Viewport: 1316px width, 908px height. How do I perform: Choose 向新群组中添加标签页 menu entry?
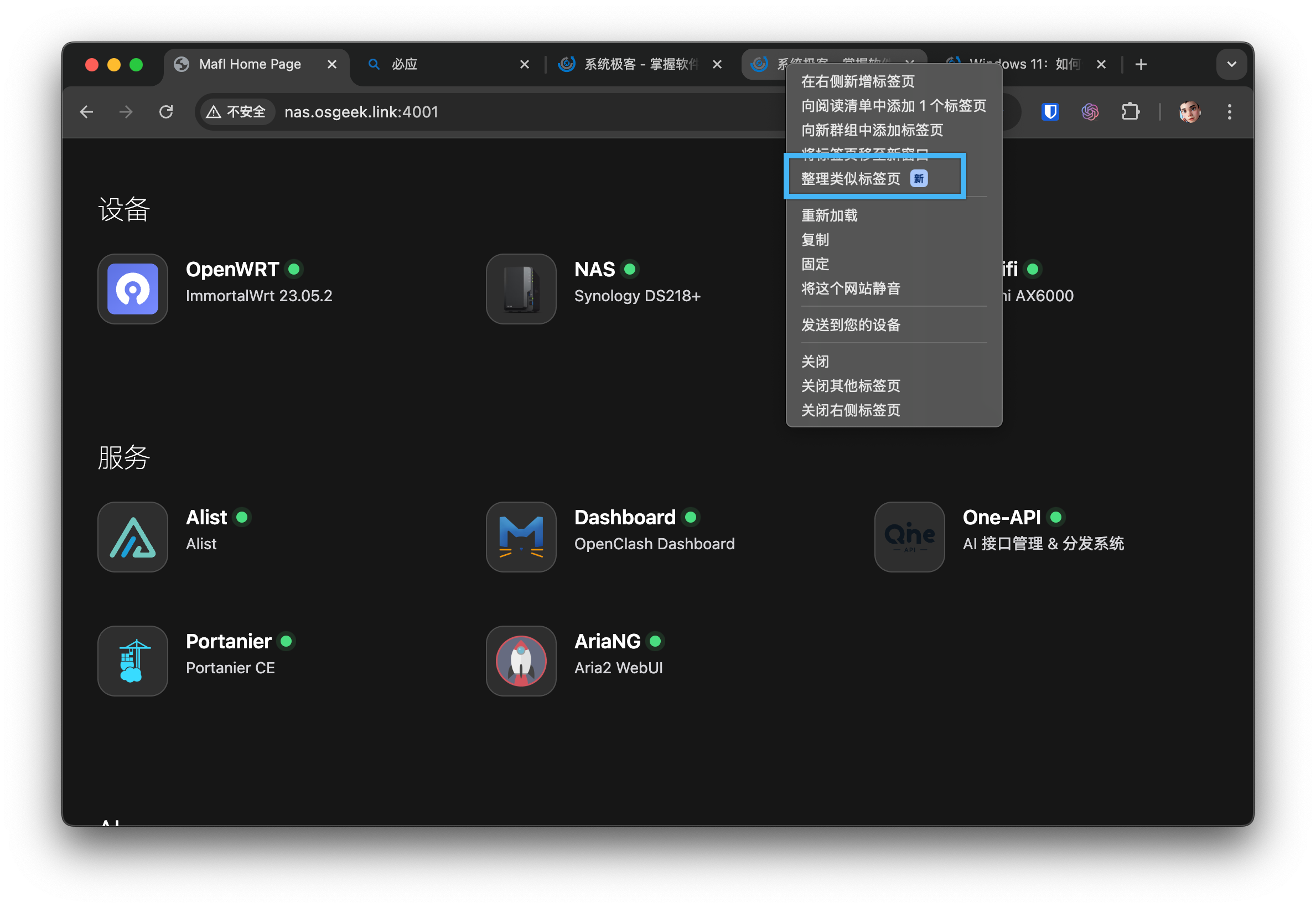click(894, 130)
